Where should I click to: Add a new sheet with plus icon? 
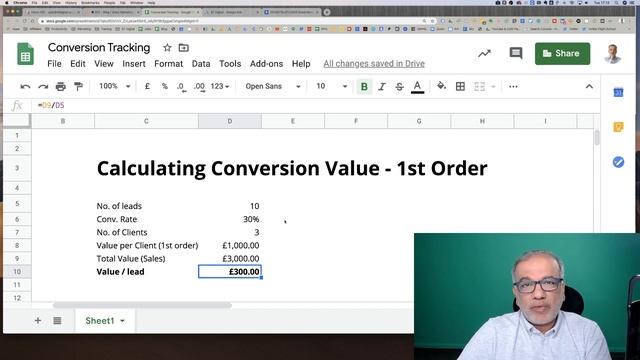click(x=38, y=320)
